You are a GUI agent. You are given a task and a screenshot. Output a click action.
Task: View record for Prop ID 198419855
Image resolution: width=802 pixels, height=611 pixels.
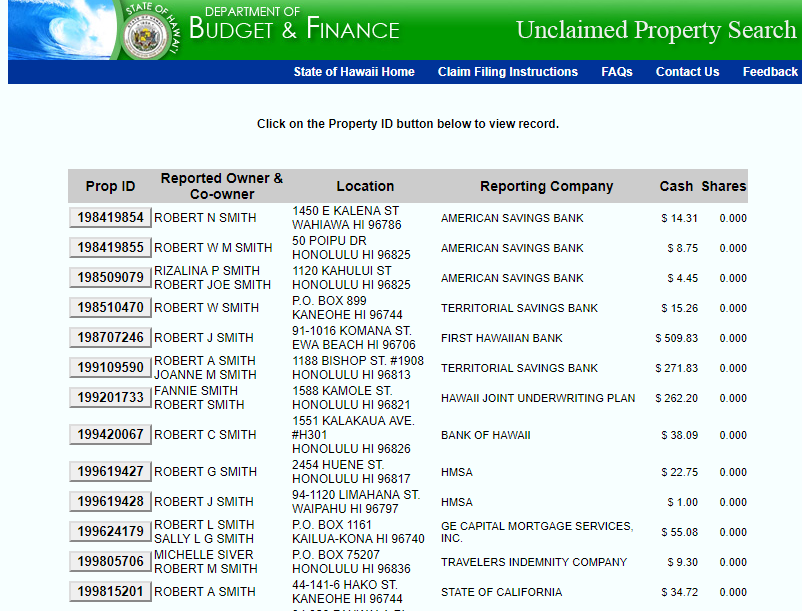(110, 247)
